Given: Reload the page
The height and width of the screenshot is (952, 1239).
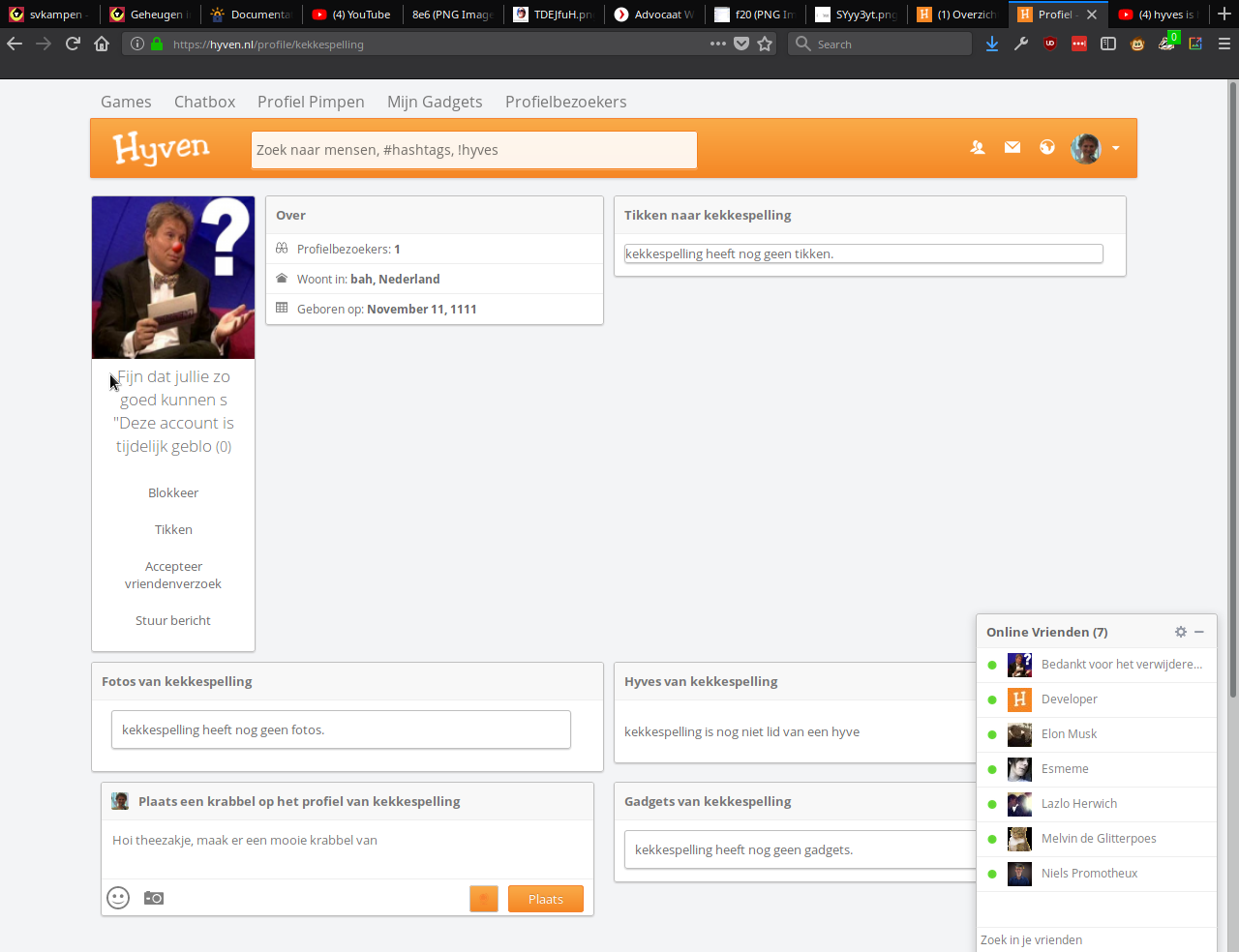Looking at the screenshot, I should pyautogui.click(x=73, y=44).
